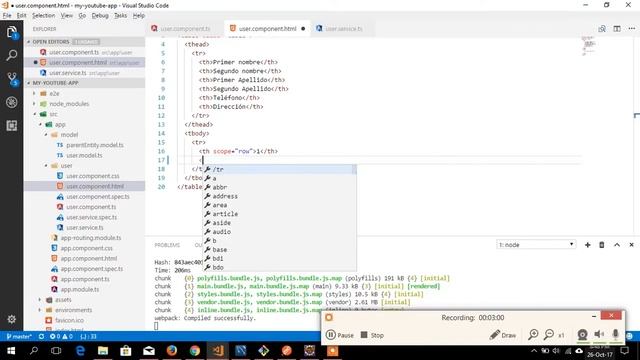Select article suggestion in autocomplete list
This screenshot has width=640, height=360.
tap(280, 214)
